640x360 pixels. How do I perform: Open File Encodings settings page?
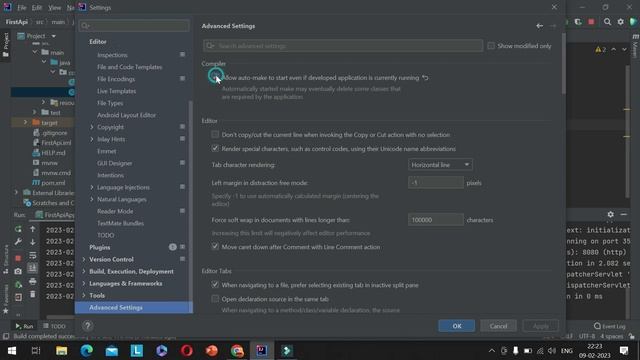(116, 79)
